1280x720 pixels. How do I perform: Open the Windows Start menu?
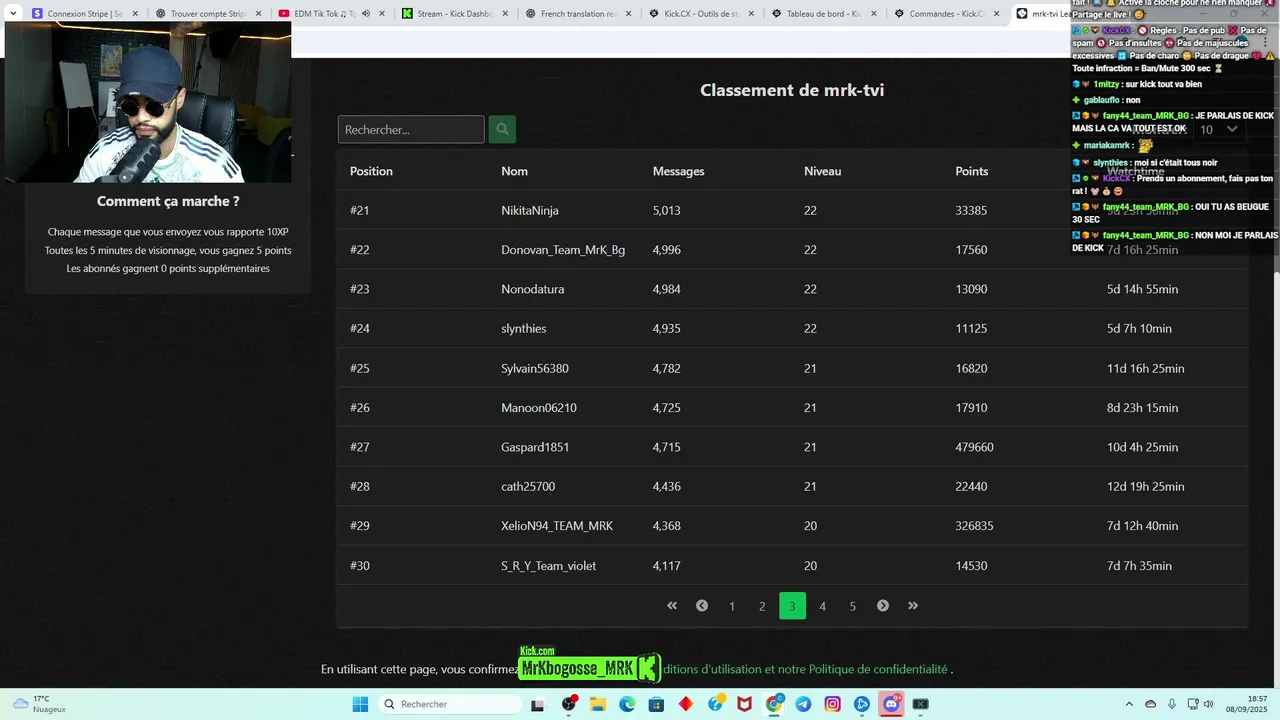pyautogui.click(x=360, y=704)
